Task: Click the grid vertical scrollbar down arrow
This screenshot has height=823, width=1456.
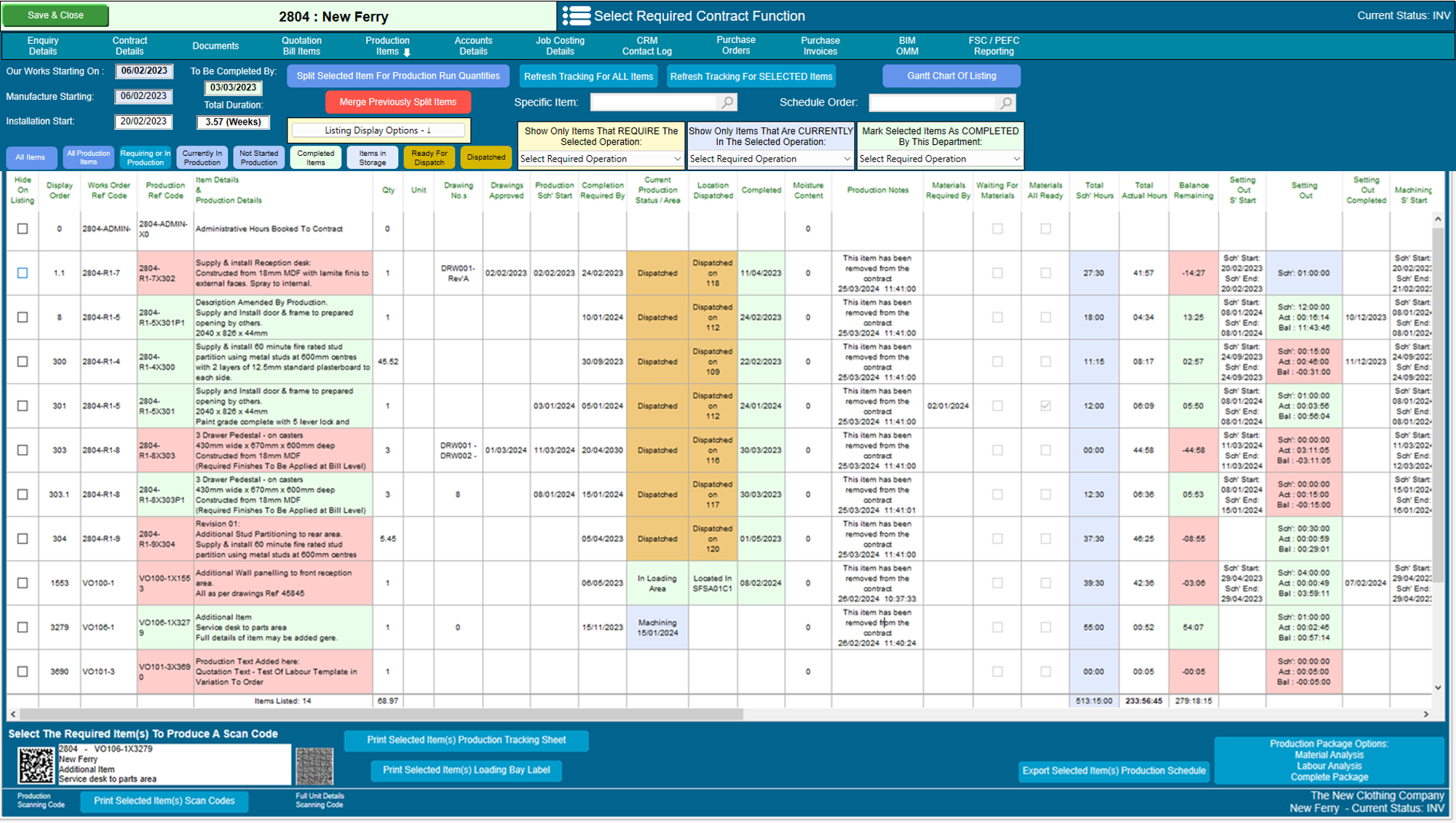Action: click(x=1438, y=687)
